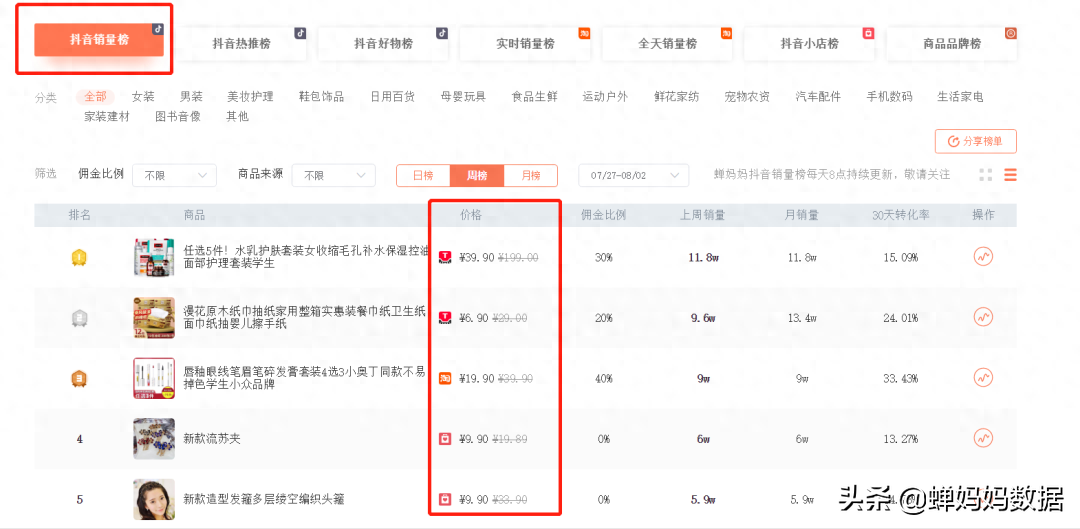Open product title 新款造型发箍多层缕空编织头箍
Viewport: 1080px width, 529px height.
pyautogui.click(x=264, y=499)
